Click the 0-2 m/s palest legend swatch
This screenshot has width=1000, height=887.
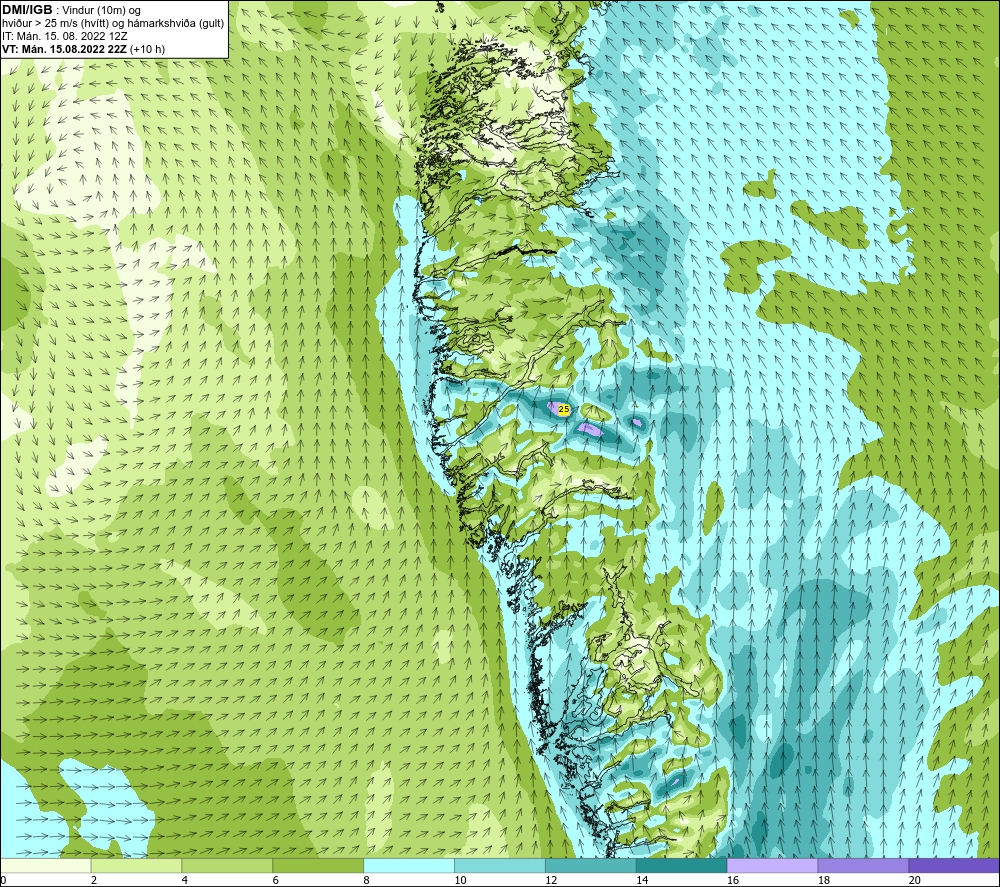46,866
